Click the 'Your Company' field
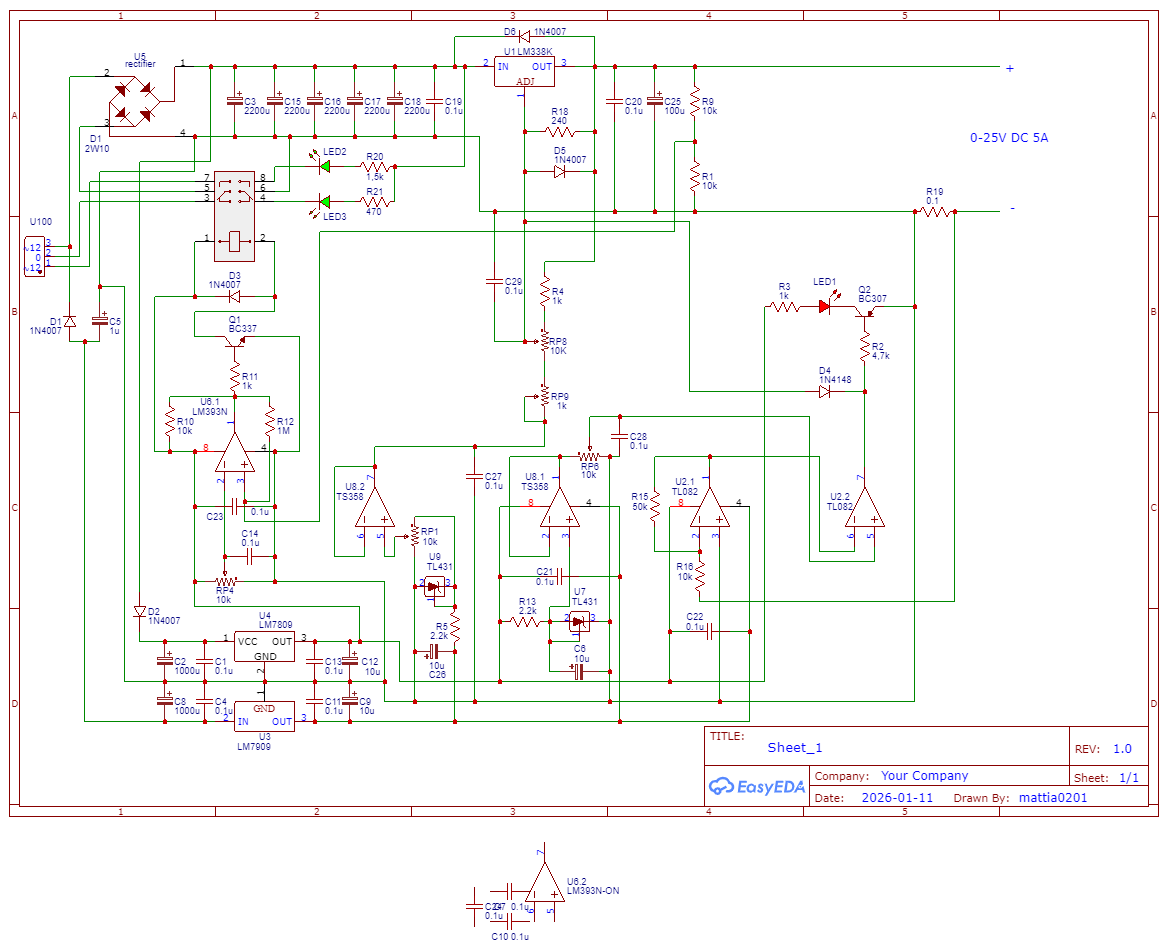Viewport: 1169px width, 952px height. (924, 776)
